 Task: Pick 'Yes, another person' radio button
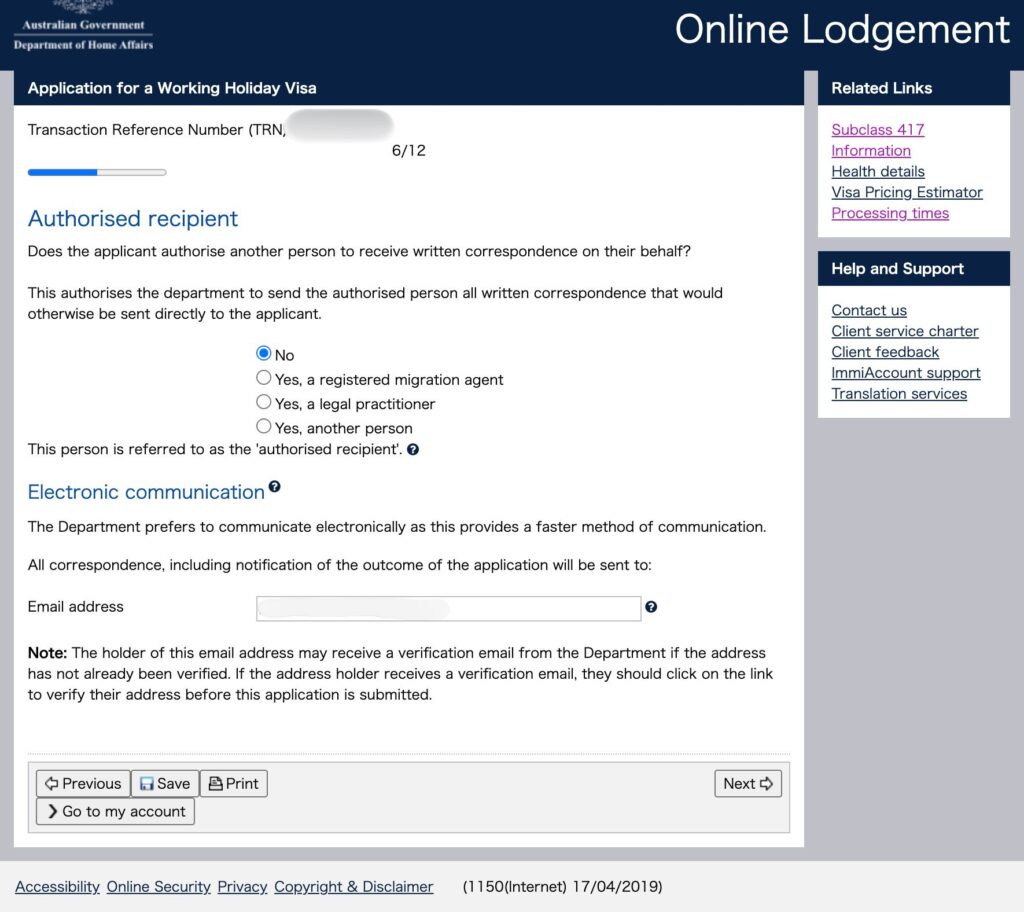[264, 427]
